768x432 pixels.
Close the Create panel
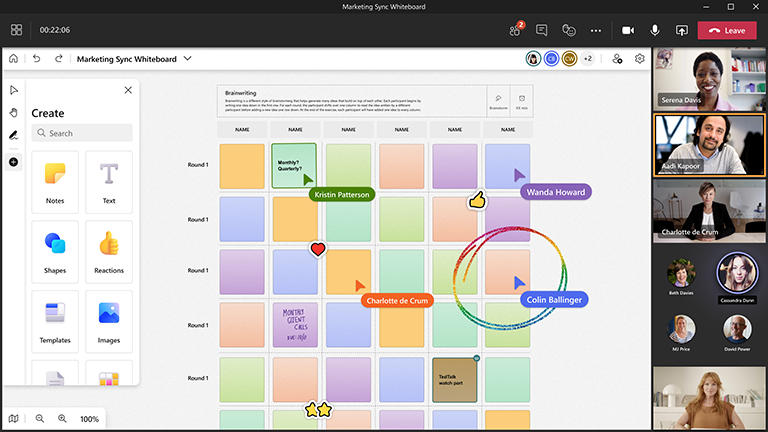(128, 90)
